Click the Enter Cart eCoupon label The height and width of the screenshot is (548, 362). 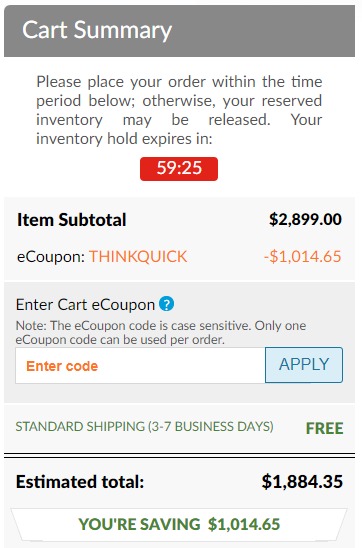85,305
